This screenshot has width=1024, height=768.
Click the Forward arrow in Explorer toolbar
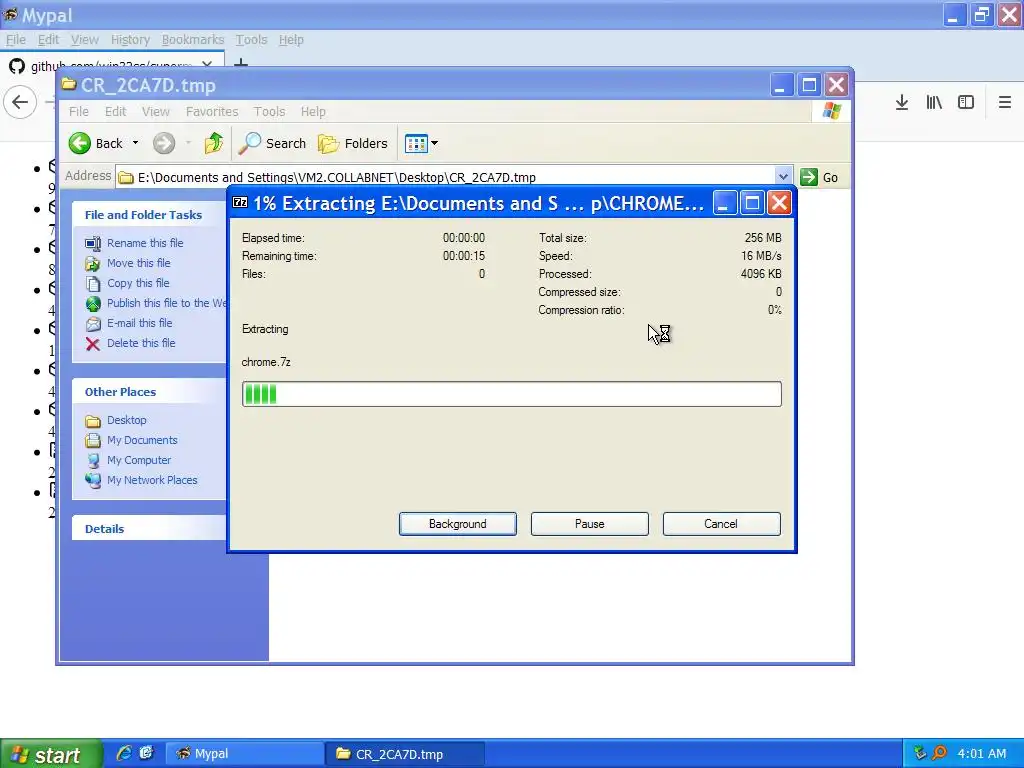tap(164, 143)
